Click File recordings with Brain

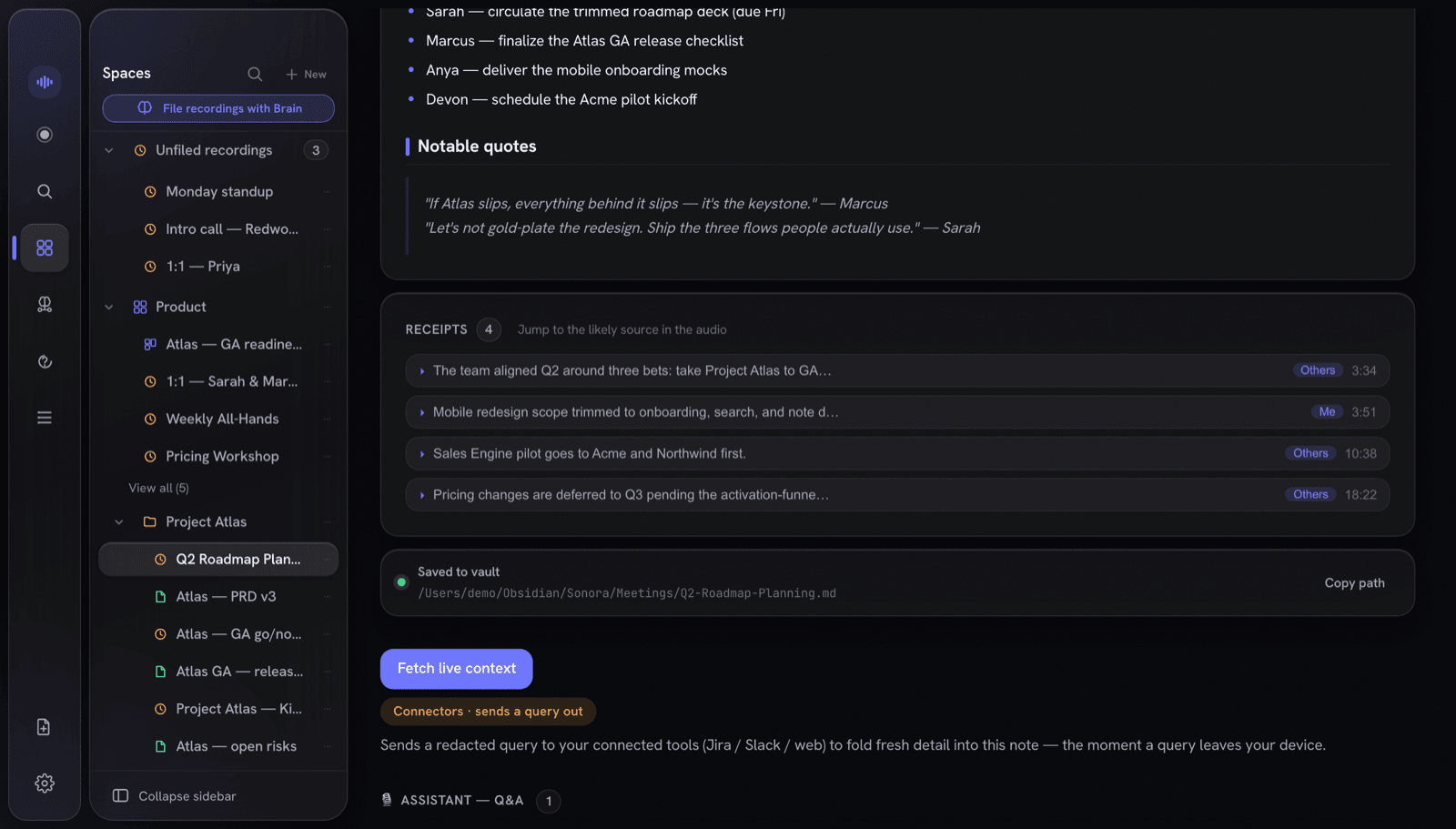tap(218, 108)
